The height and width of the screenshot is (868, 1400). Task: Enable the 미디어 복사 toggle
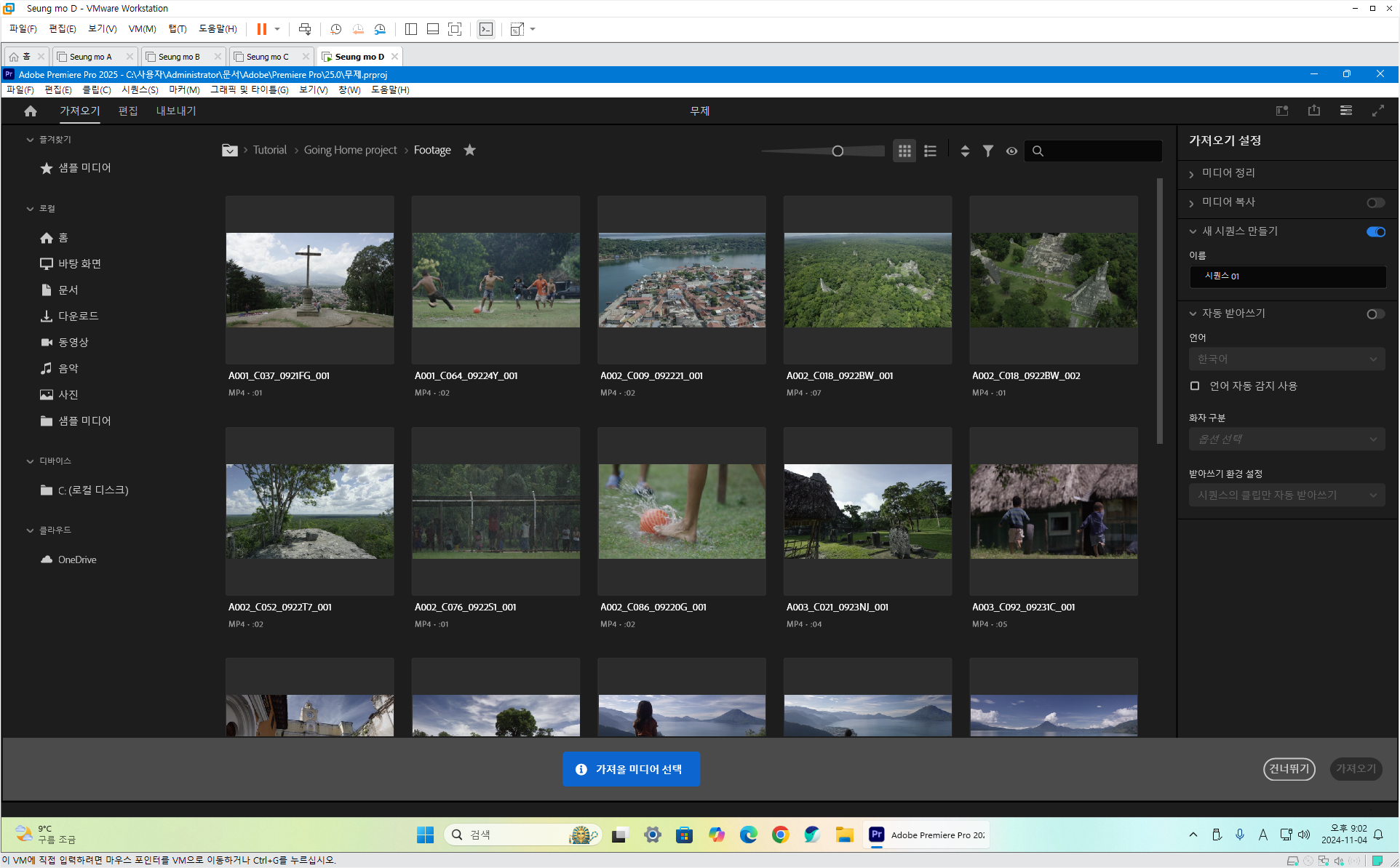coord(1375,203)
